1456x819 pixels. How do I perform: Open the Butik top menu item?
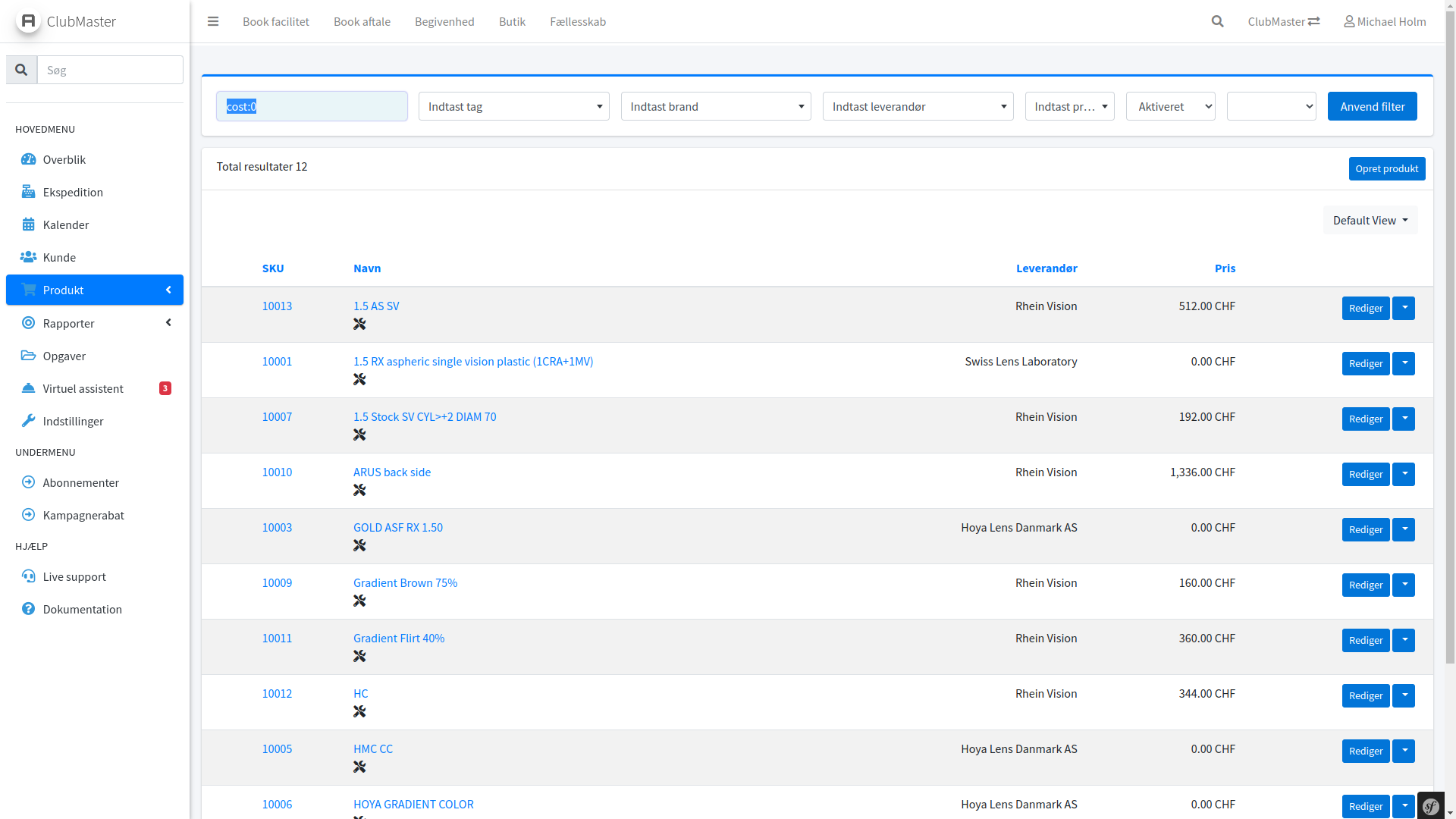coord(512,21)
